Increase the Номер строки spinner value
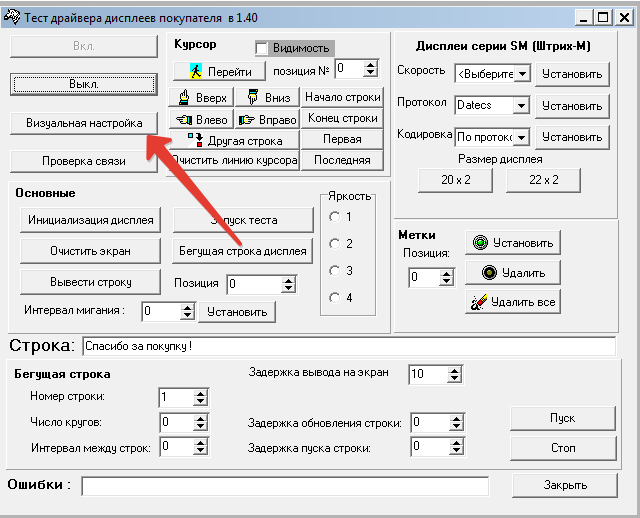 tap(200, 393)
